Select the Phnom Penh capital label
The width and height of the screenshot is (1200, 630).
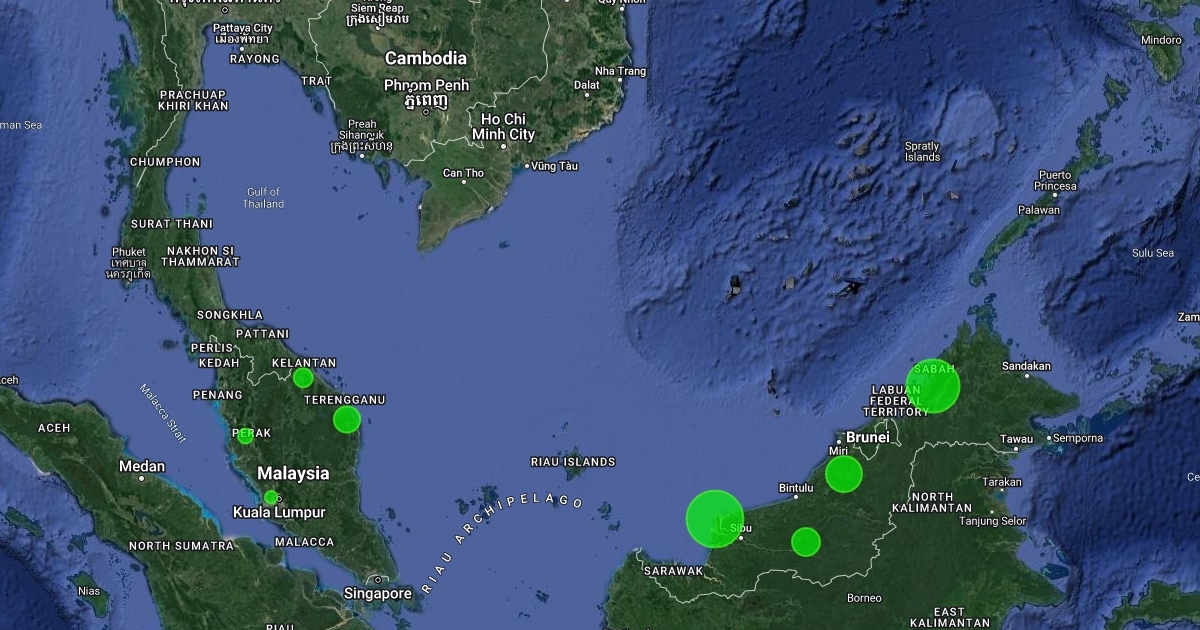pyautogui.click(x=426, y=93)
